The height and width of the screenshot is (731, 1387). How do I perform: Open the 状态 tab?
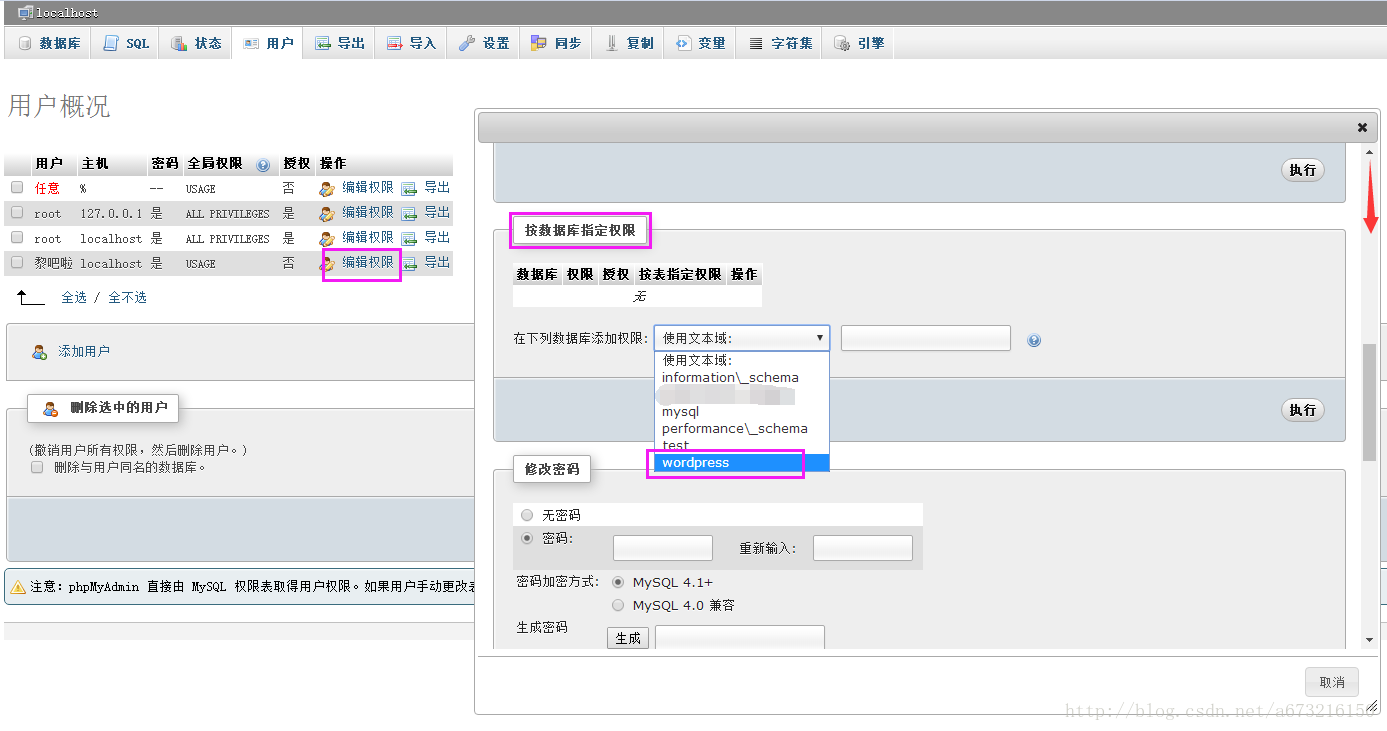click(196, 43)
